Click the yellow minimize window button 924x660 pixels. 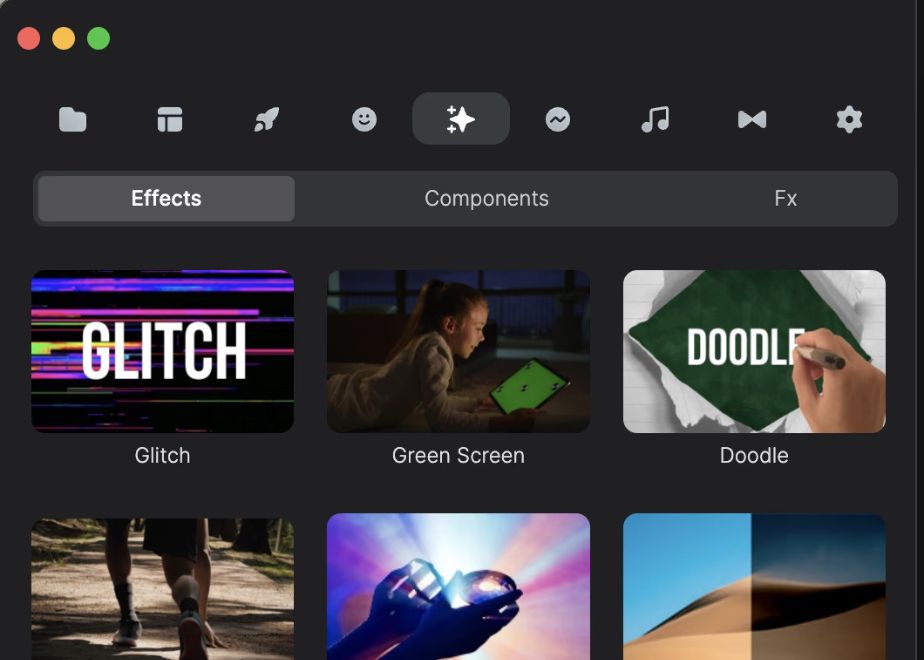[63, 39]
